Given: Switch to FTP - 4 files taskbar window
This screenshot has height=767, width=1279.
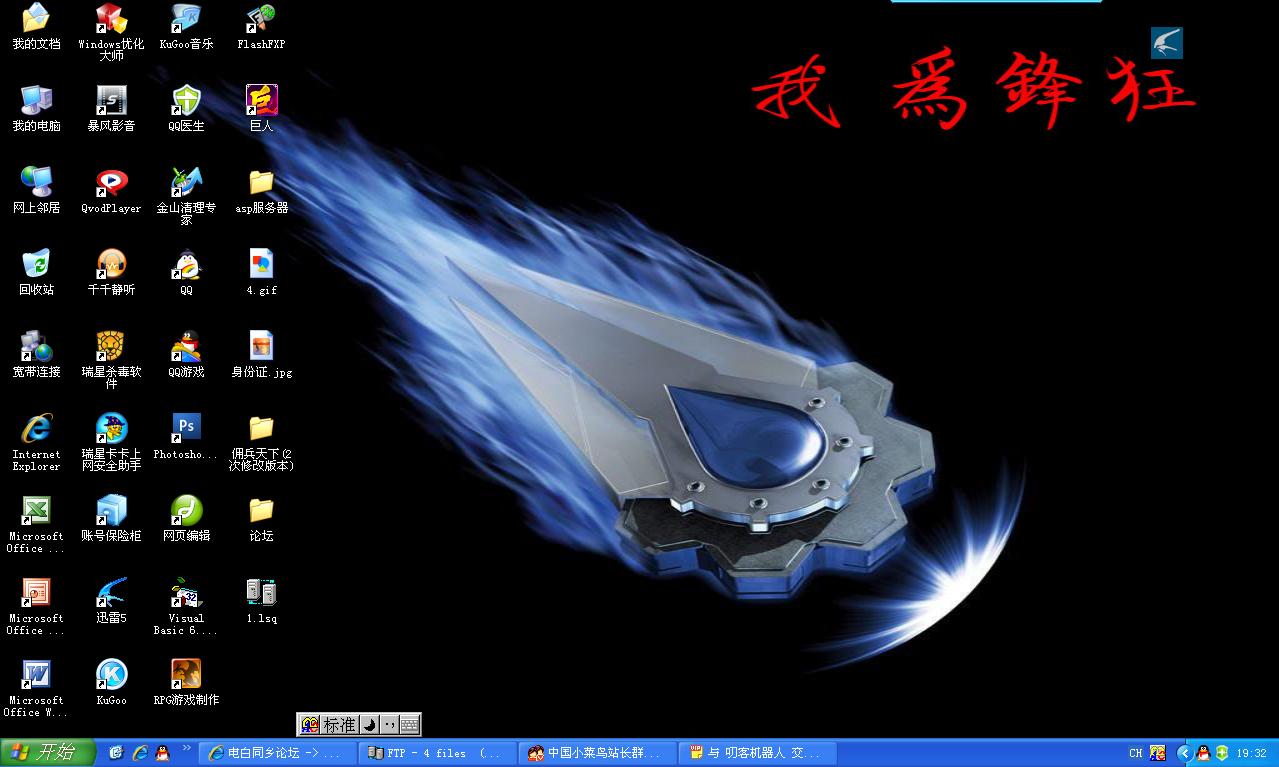Looking at the screenshot, I should pyautogui.click(x=438, y=753).
